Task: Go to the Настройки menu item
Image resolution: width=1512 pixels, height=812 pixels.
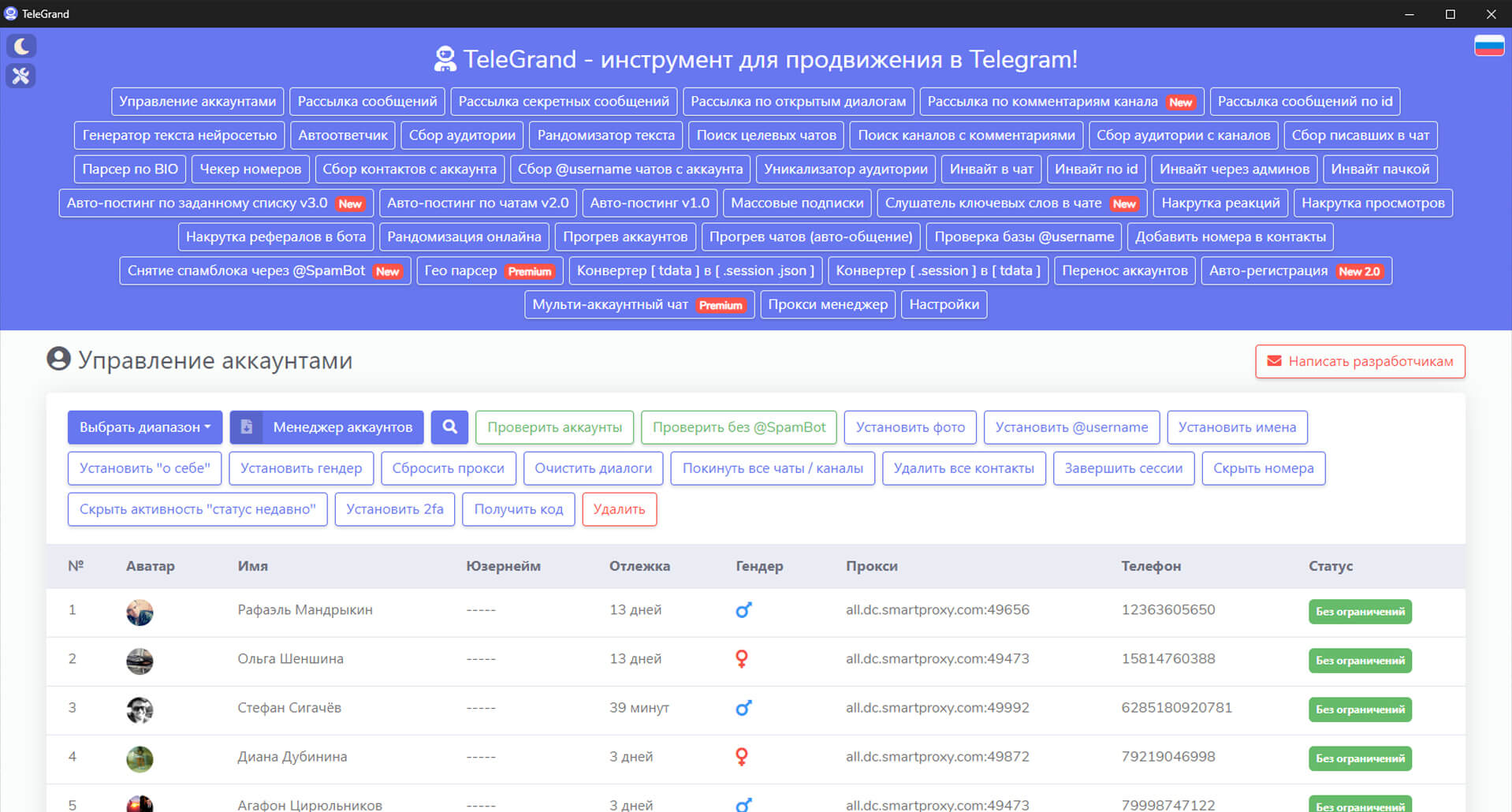Action: coord(944,305)
